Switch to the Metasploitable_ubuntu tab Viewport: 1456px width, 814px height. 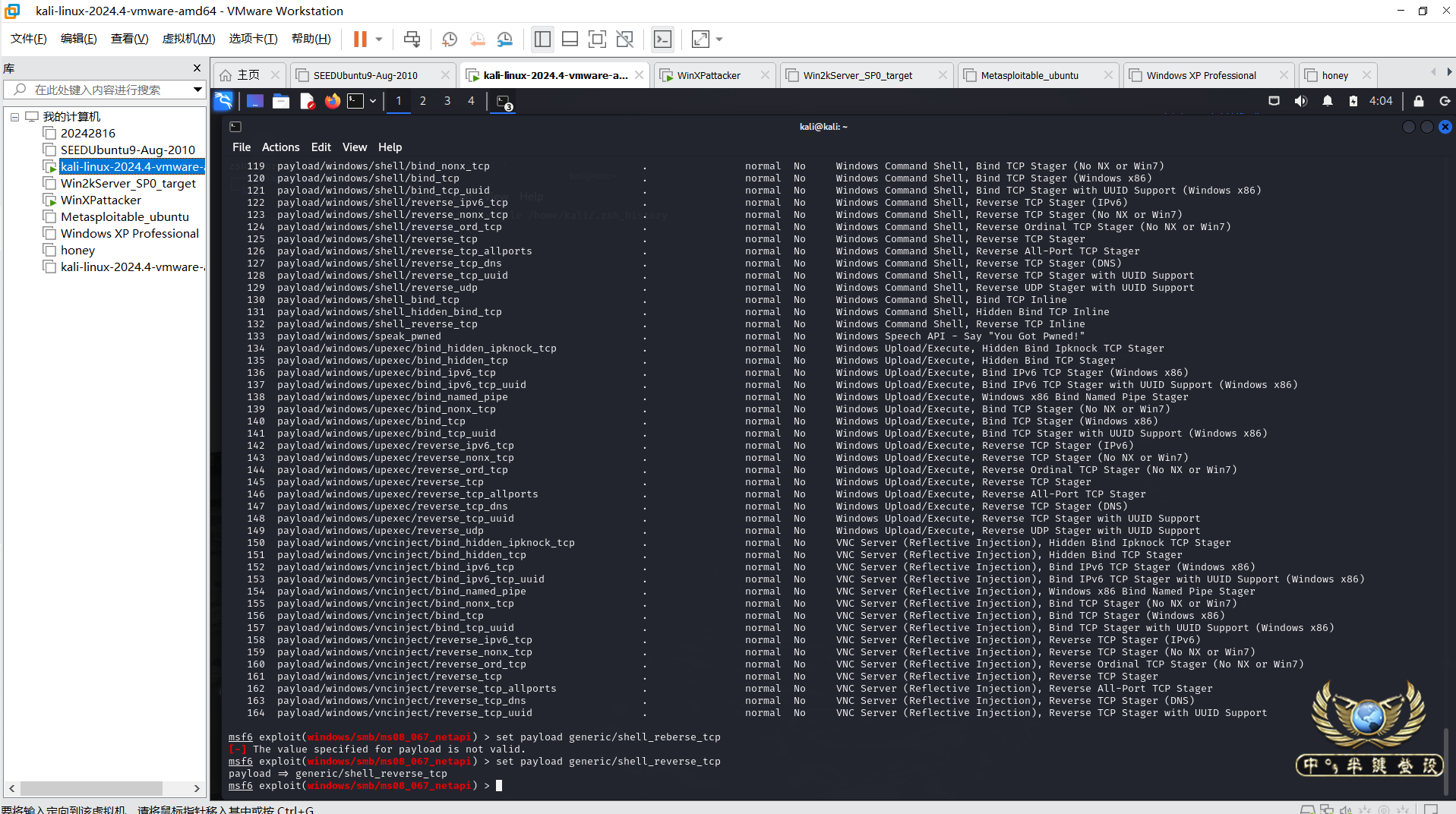click(x=1029, y=75)
